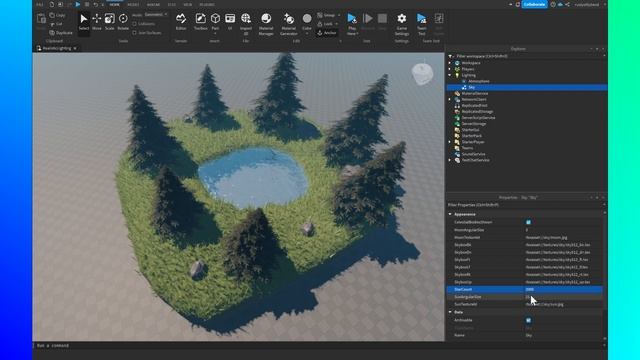Screen dimensions: 640x360
Task: Toggle the Join Surfaces checkbox
Action: tap(134, 33)
